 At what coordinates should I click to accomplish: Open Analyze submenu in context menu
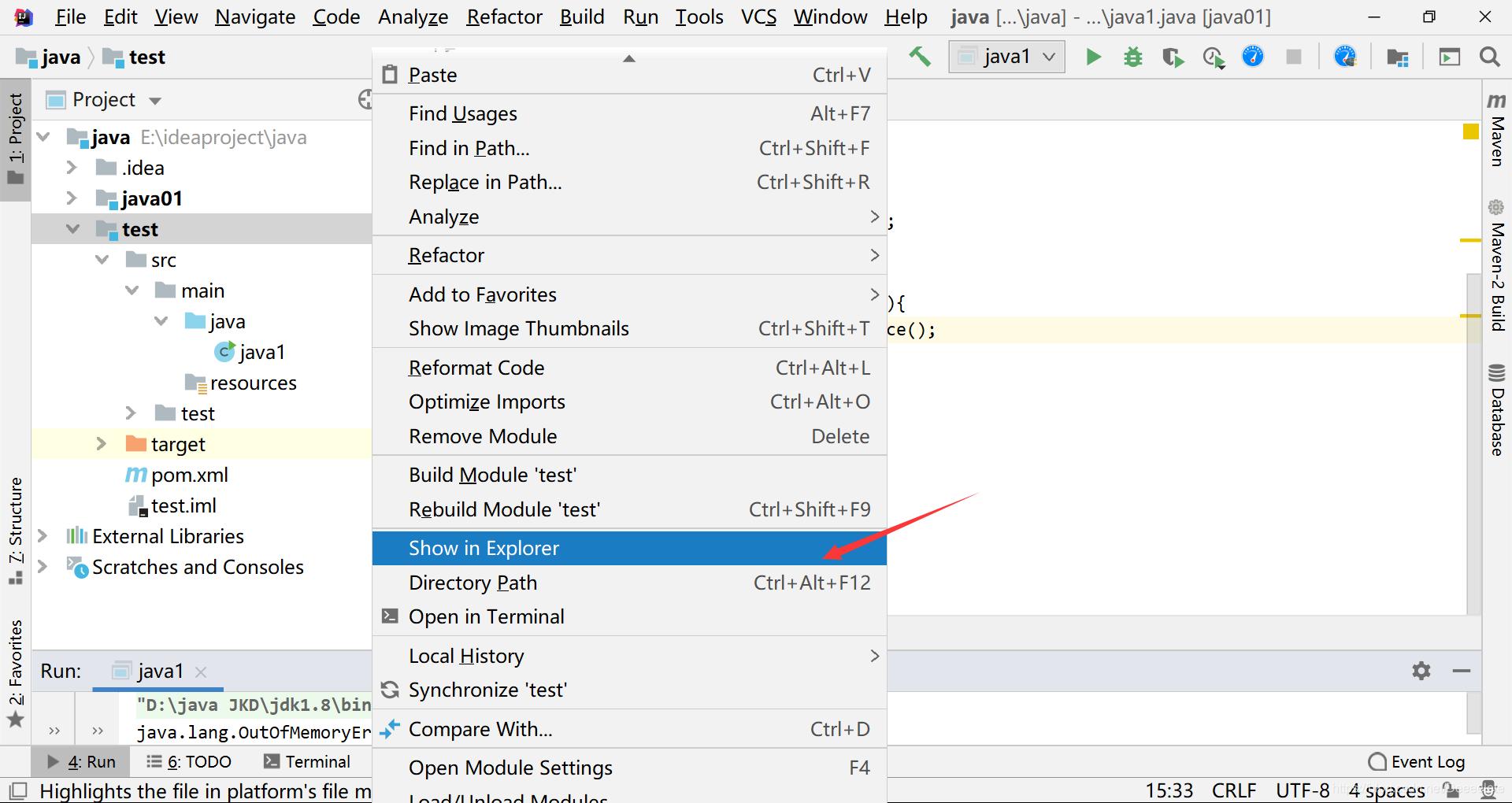(x=629, y=217)
